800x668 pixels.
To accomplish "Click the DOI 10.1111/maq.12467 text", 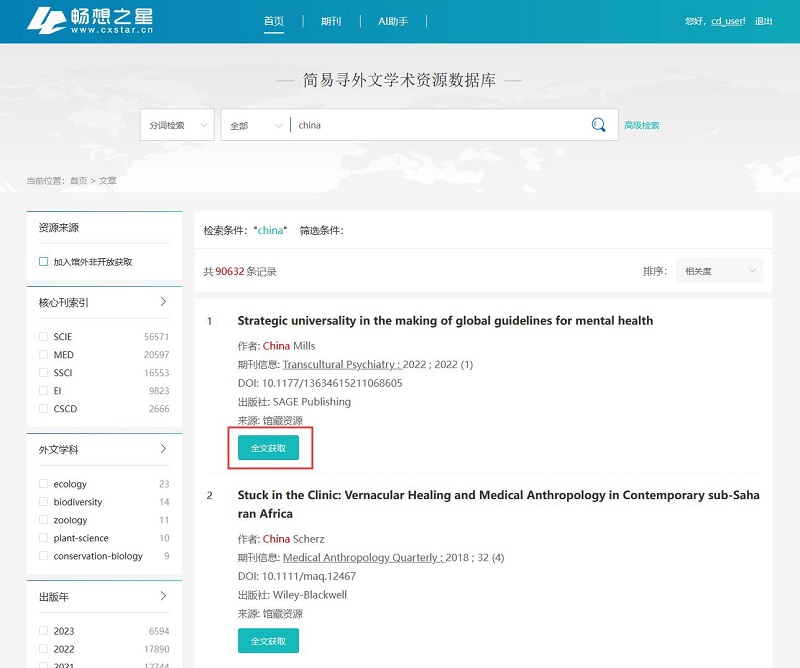I will 309,576.
